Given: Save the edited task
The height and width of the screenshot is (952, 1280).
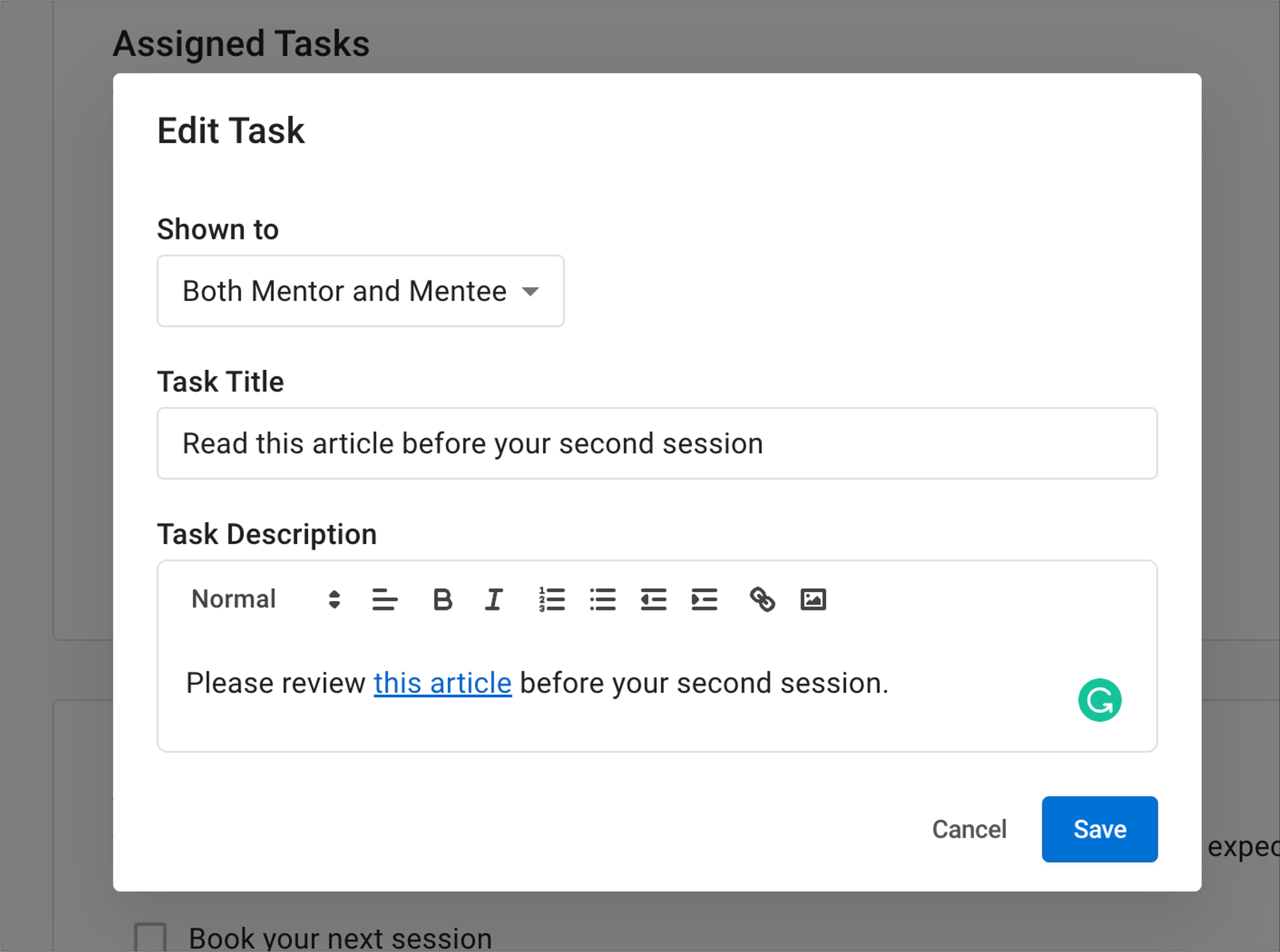Looking at the screenshot, I should (1099, 829).
